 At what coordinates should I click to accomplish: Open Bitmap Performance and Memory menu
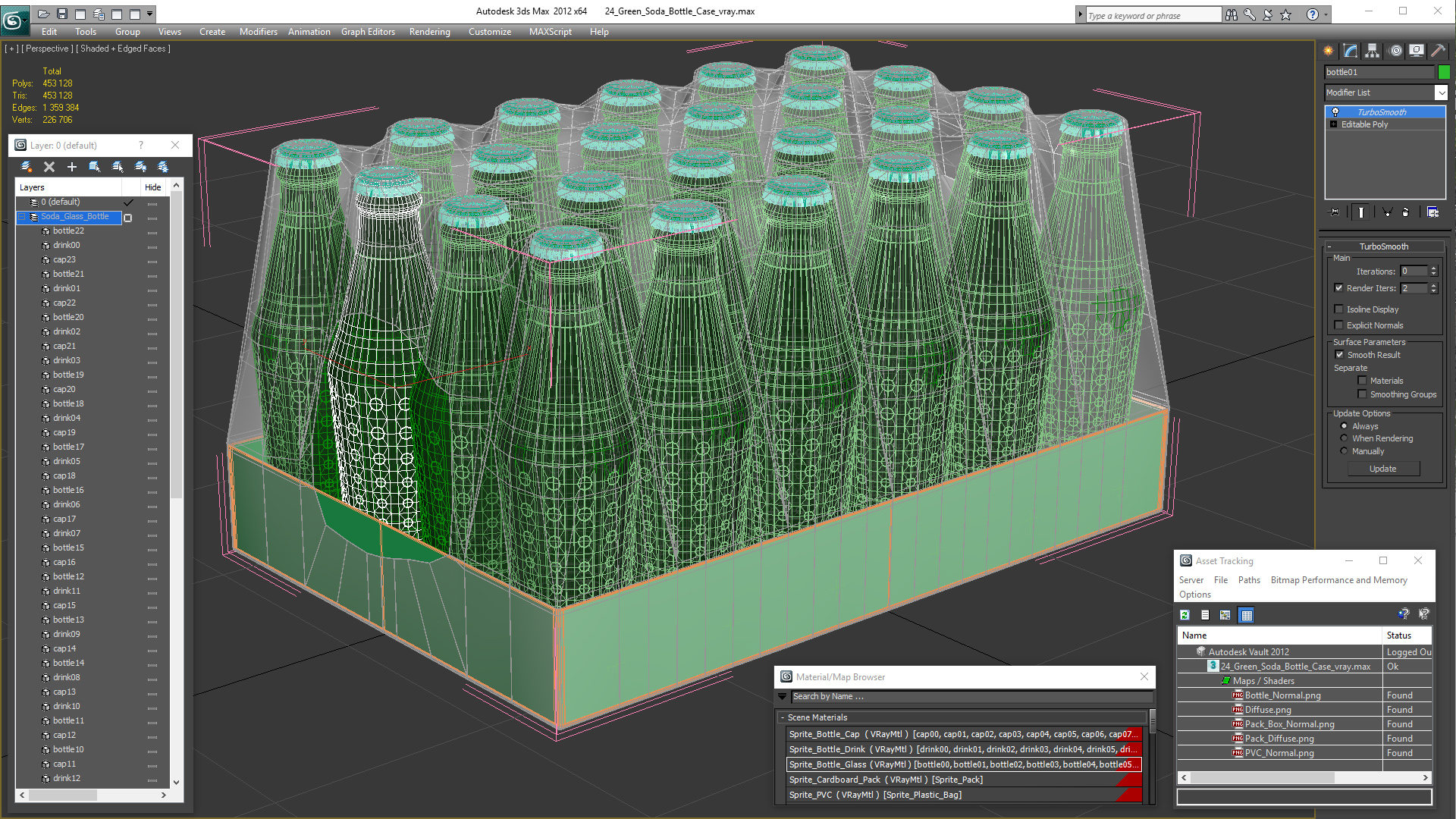[1338, 580]
